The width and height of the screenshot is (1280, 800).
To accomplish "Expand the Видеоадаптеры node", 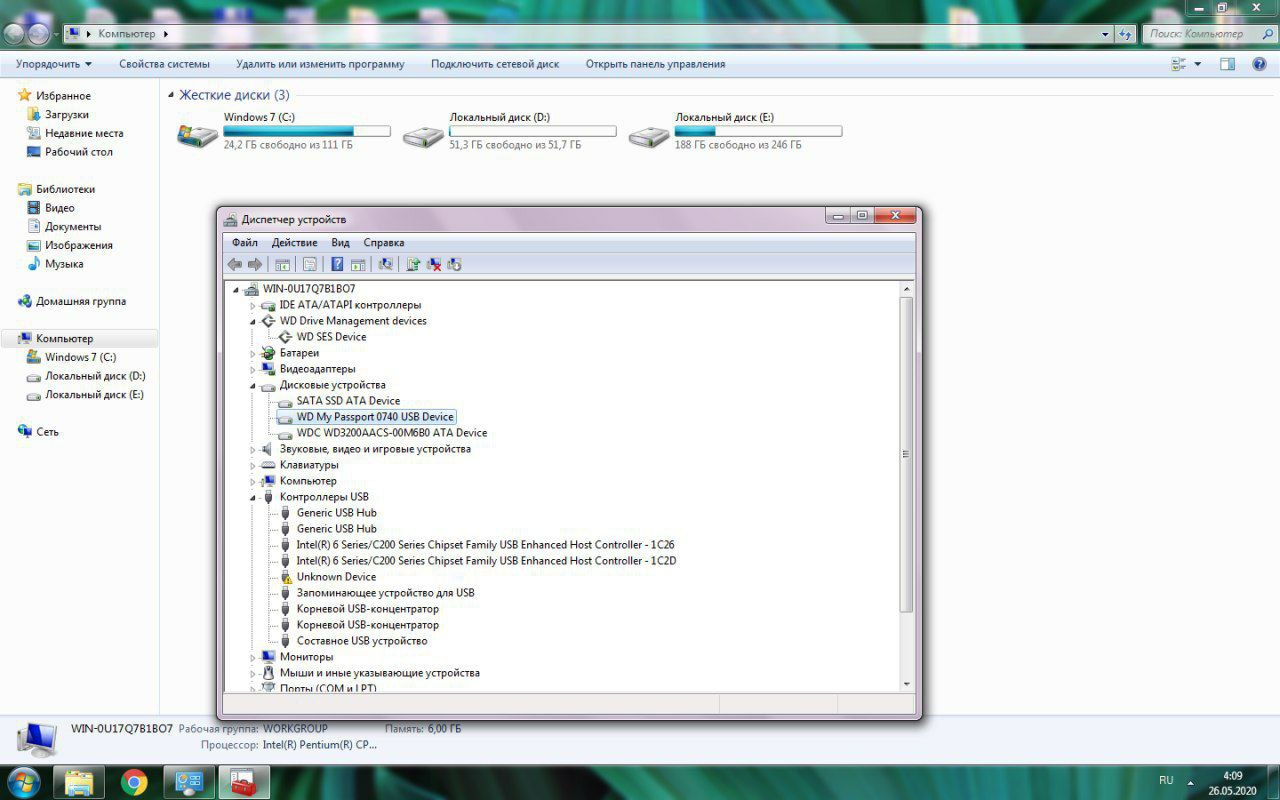I will pos(253,369).
